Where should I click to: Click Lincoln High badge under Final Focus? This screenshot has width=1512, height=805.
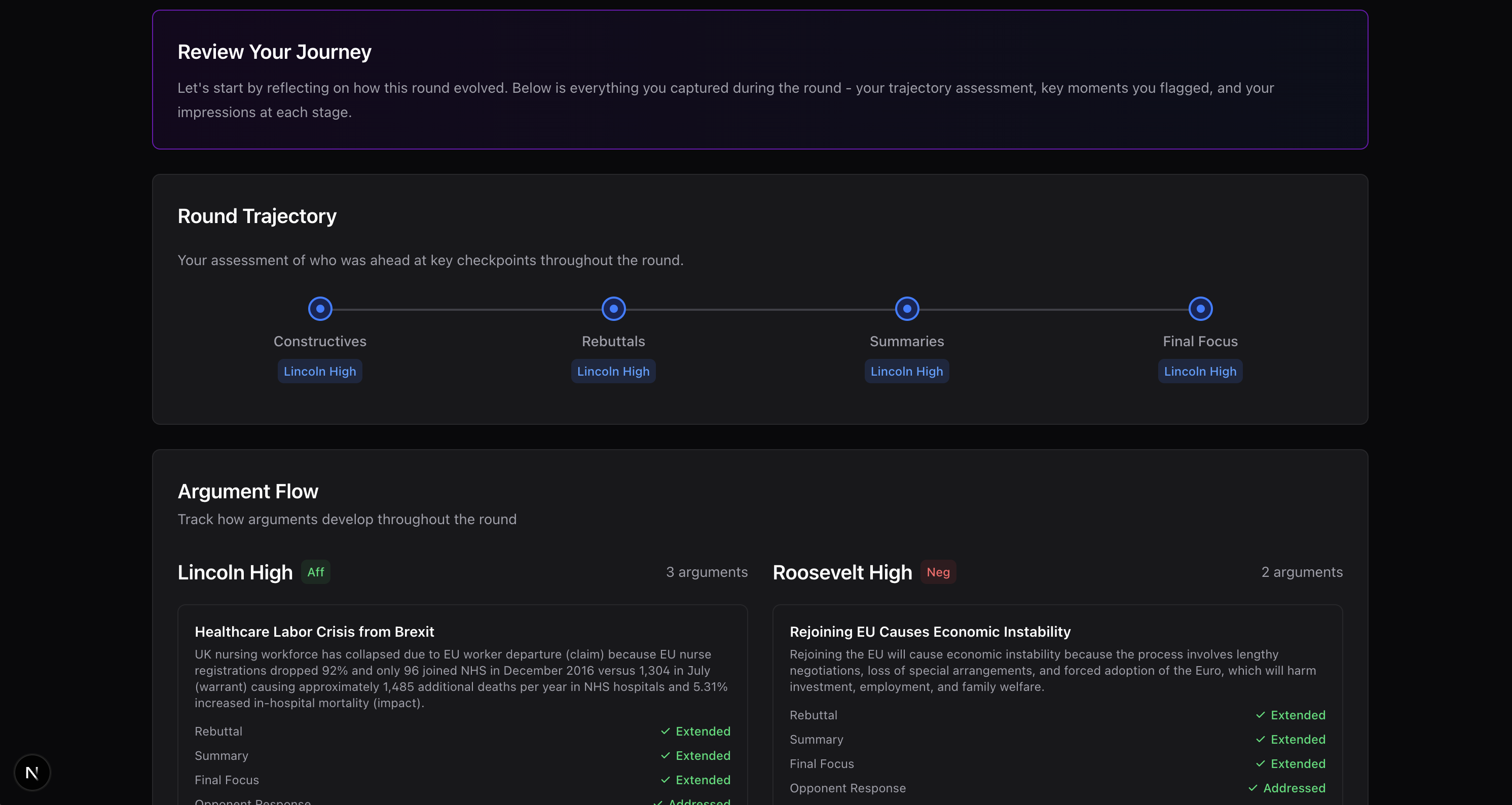[1200, 372]
